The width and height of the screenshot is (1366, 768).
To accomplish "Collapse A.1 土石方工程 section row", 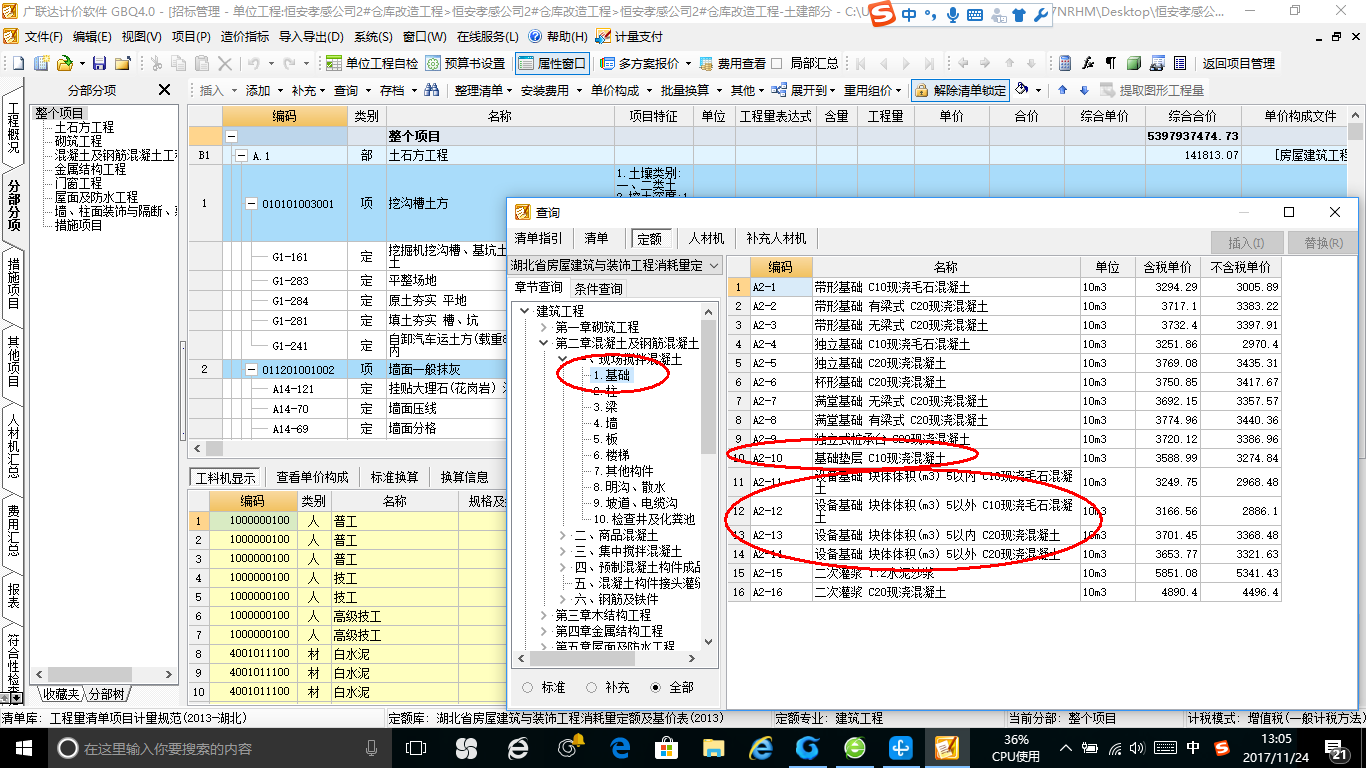I will pos(240,156).
